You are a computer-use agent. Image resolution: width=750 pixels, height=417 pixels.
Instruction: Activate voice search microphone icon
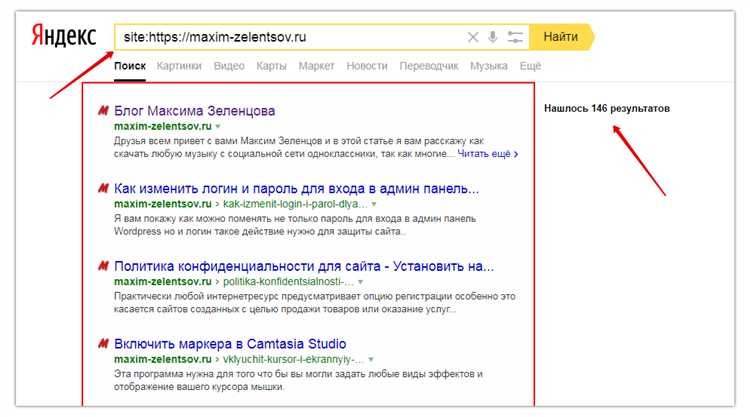(493, 37)
